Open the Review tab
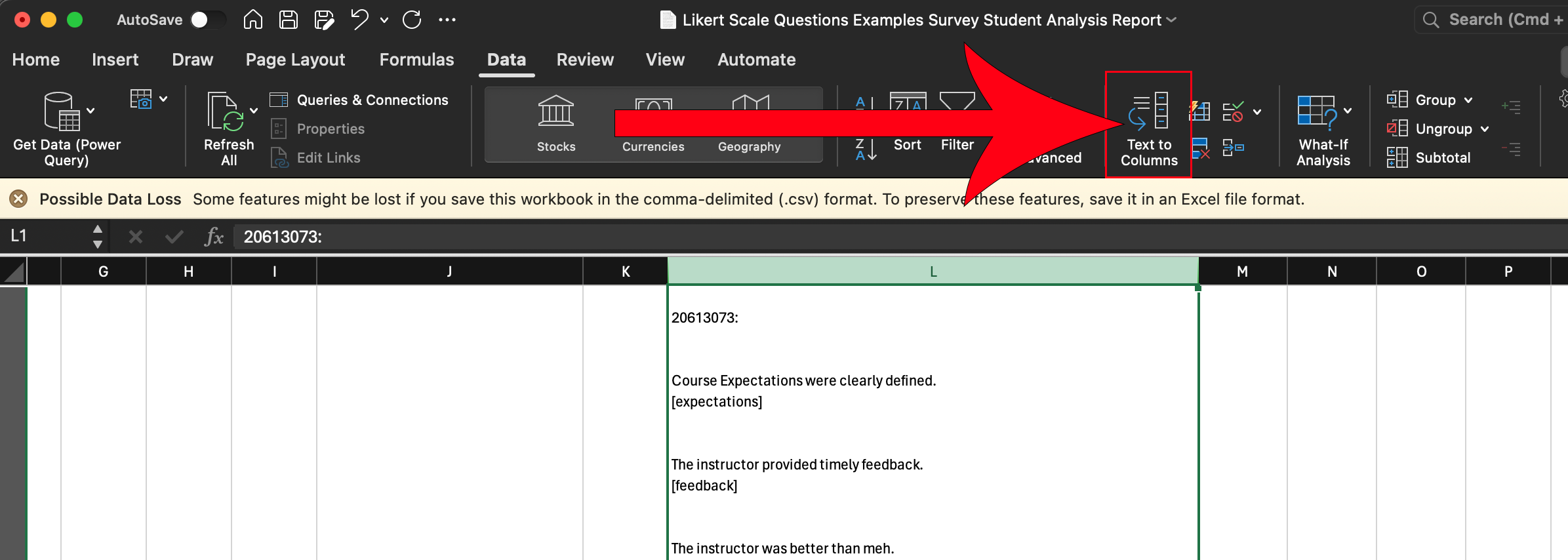Screen dimensions: 1568x560 click(585, 60)
